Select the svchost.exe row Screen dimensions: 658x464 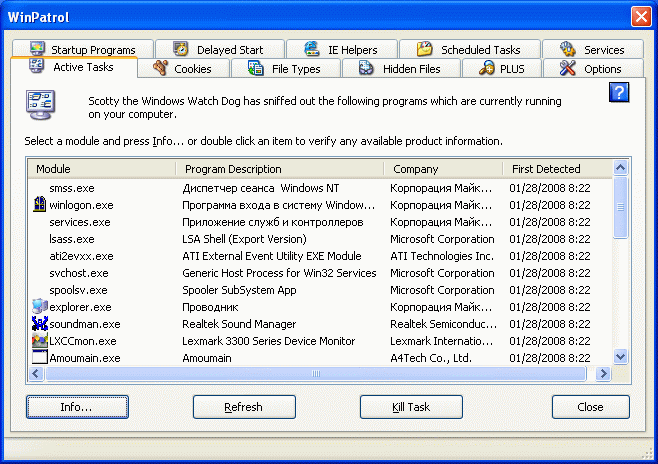click(320, 273)
